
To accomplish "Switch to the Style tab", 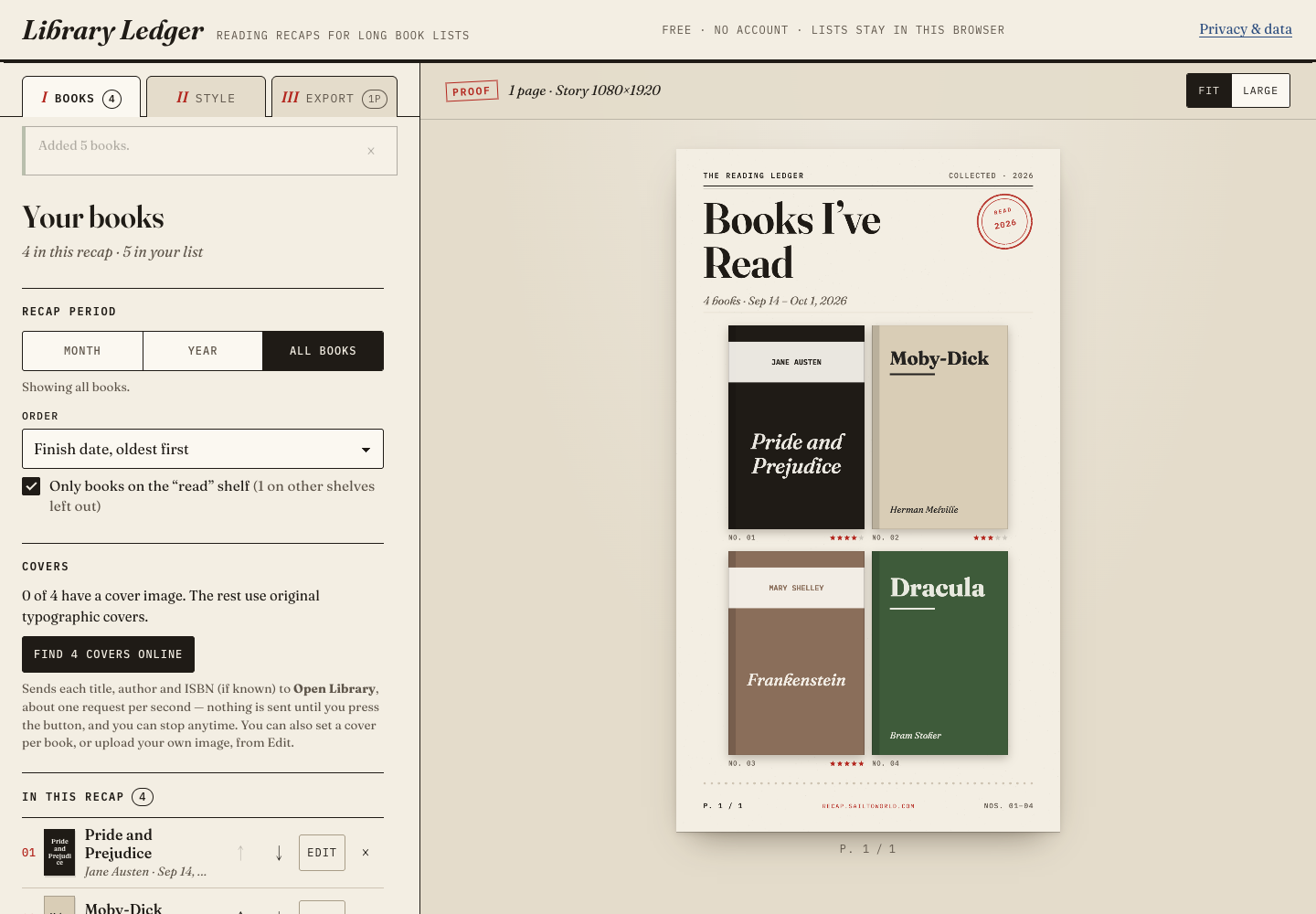I will [x=206, y=97].
